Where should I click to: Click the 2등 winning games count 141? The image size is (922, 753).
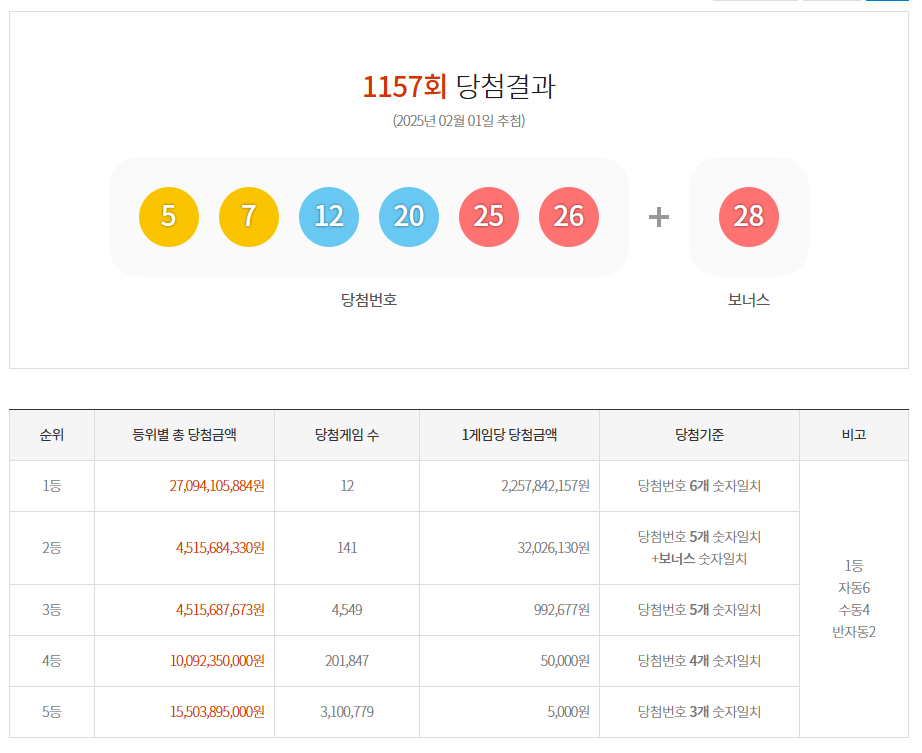(347, 547)
